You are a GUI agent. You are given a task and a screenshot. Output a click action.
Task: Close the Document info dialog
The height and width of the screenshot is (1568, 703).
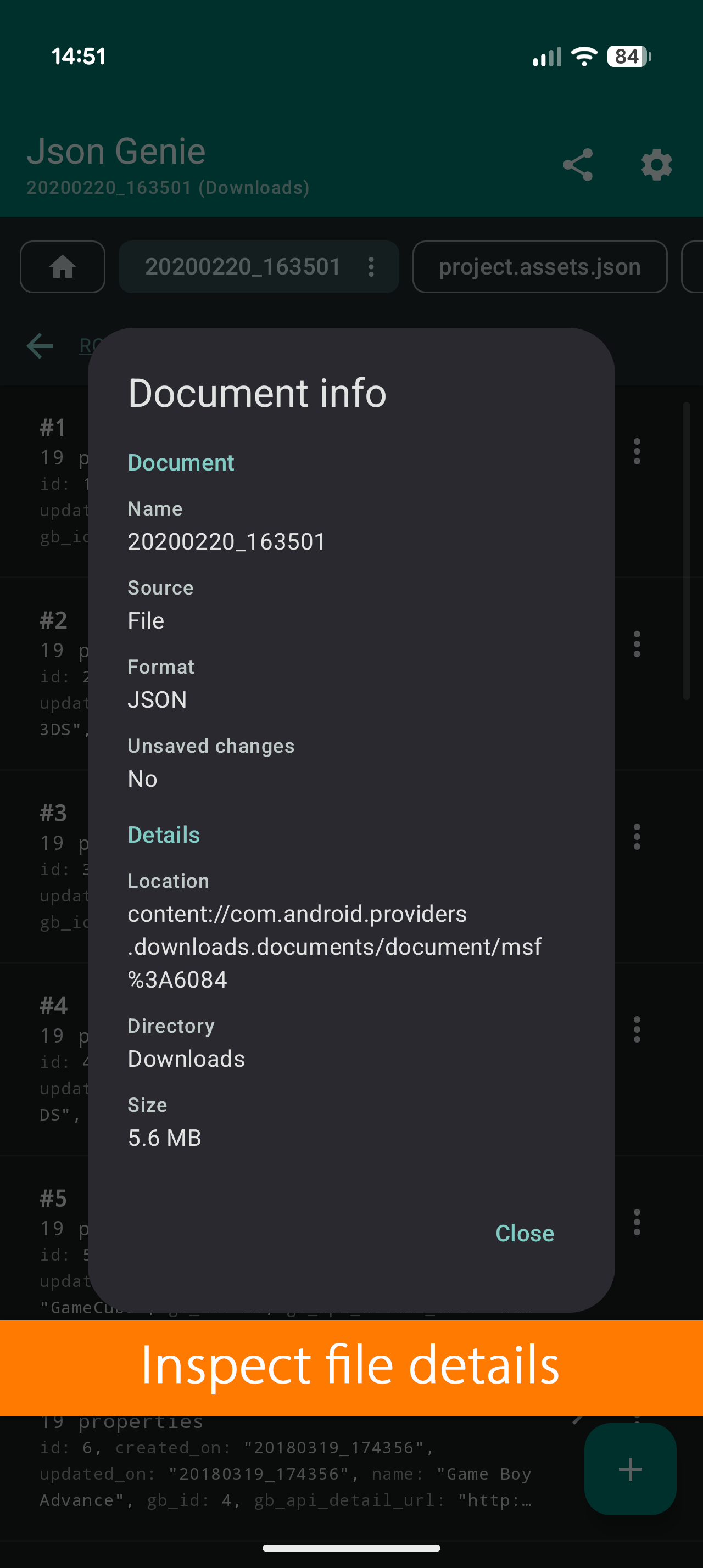point(524,1233)
